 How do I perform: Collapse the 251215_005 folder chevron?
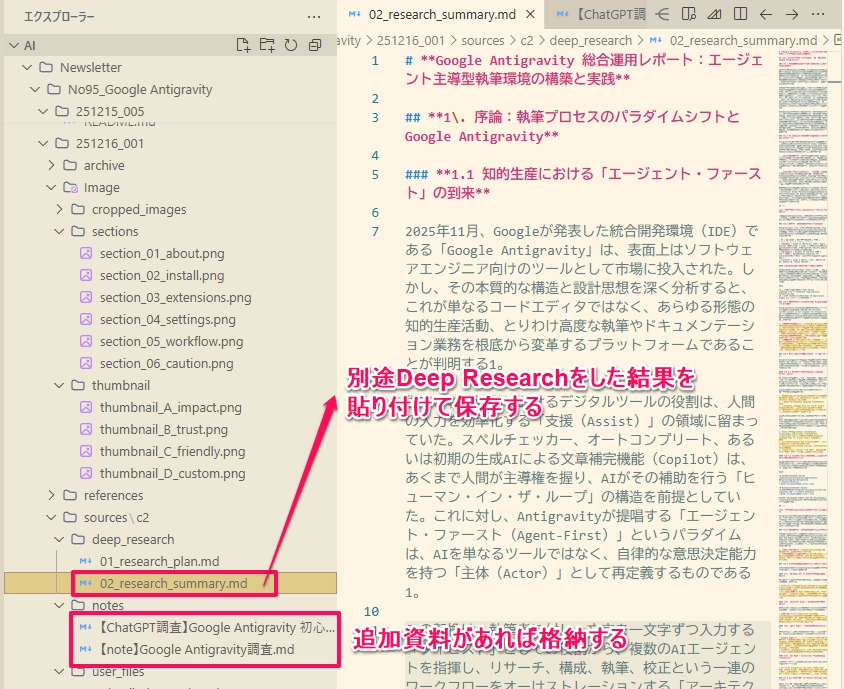click(x=43, y=111)
